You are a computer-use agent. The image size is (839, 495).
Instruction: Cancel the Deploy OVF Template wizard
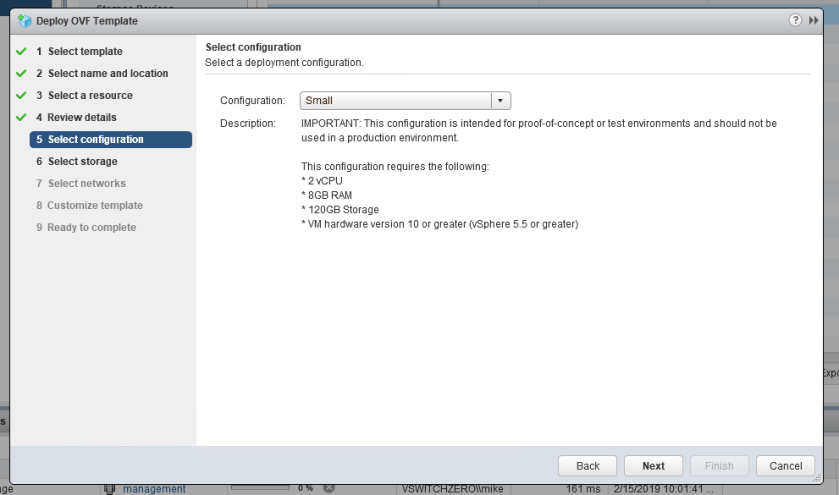785,466
